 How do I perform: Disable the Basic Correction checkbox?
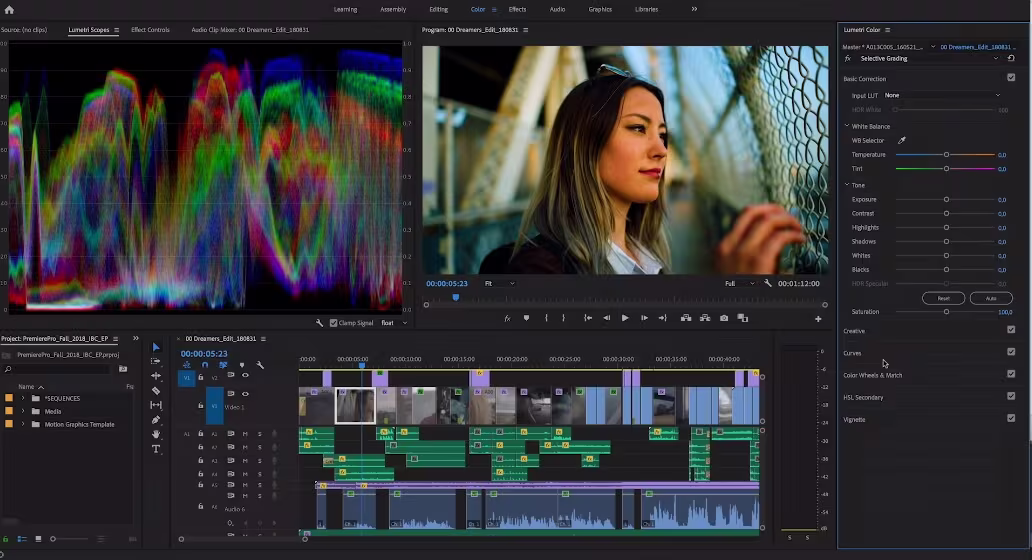pos(1011,78)
